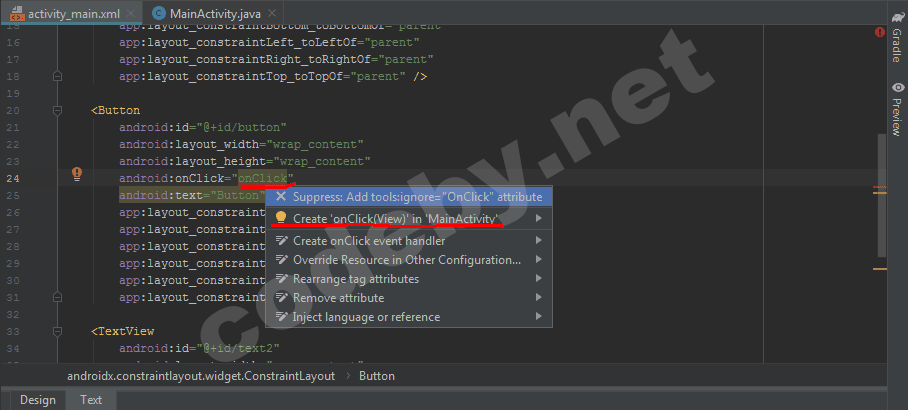This screenshot has width=908, height=410.
Task: Expand submenu arrow for Remove attribute
Action: [539, 298]
